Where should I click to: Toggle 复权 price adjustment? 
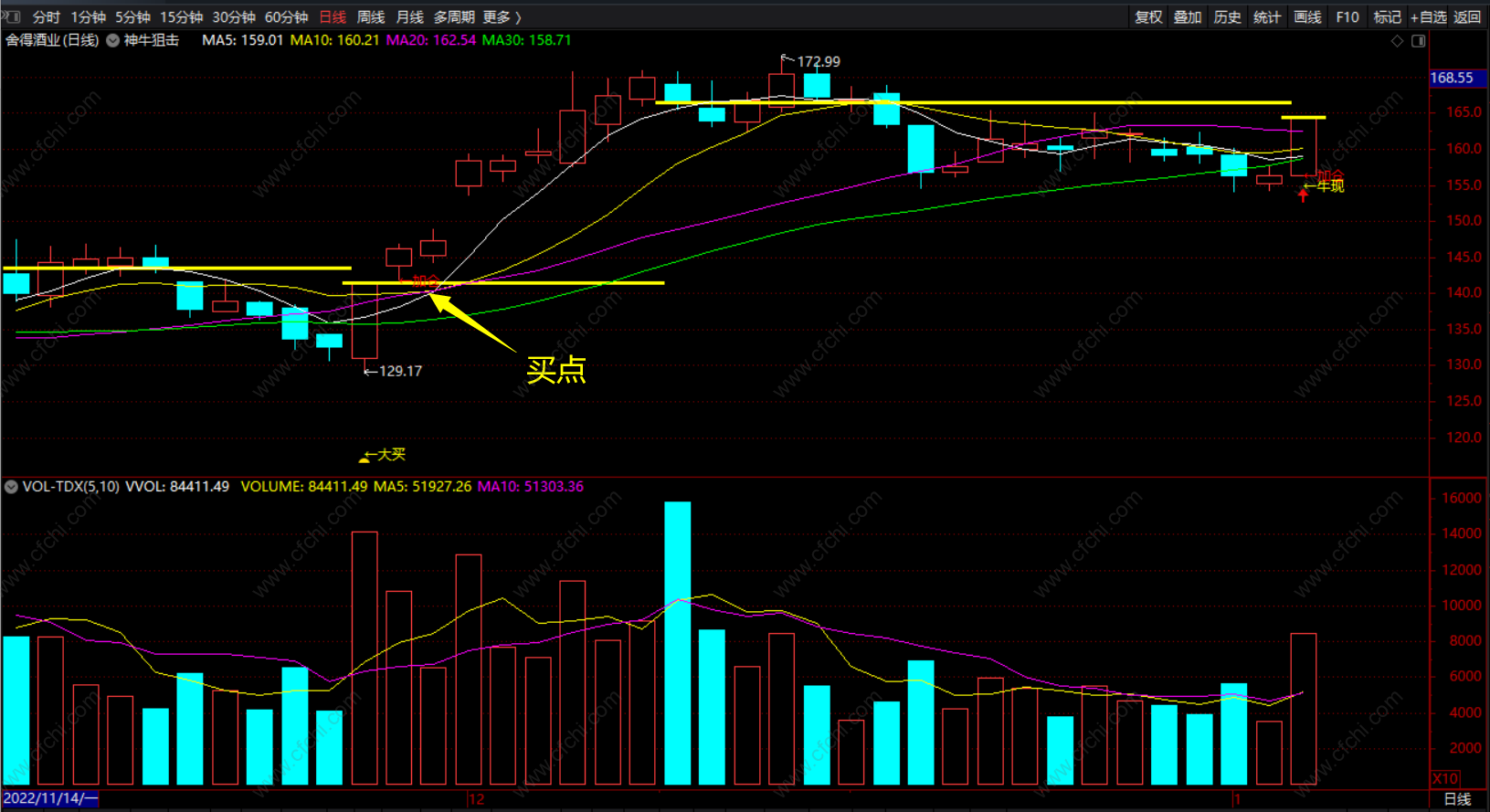coord(1148,17)
